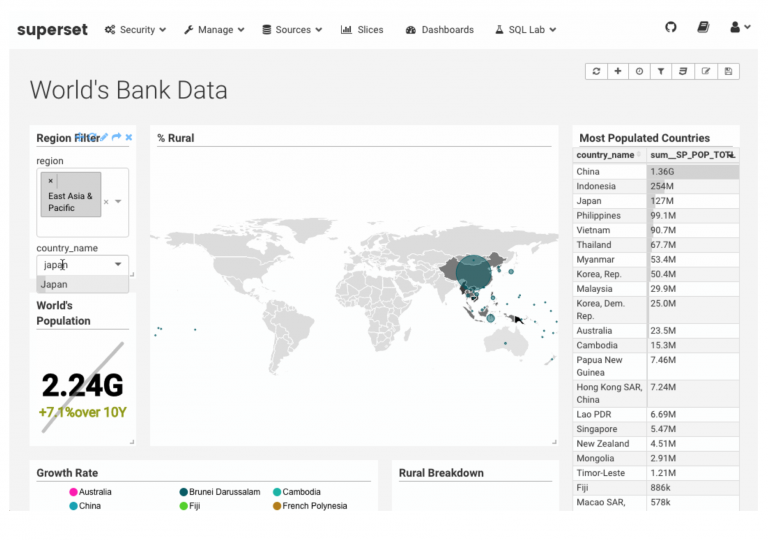Click the active filters funnel icon
This screenshot has height=540, width=768.
662,71
